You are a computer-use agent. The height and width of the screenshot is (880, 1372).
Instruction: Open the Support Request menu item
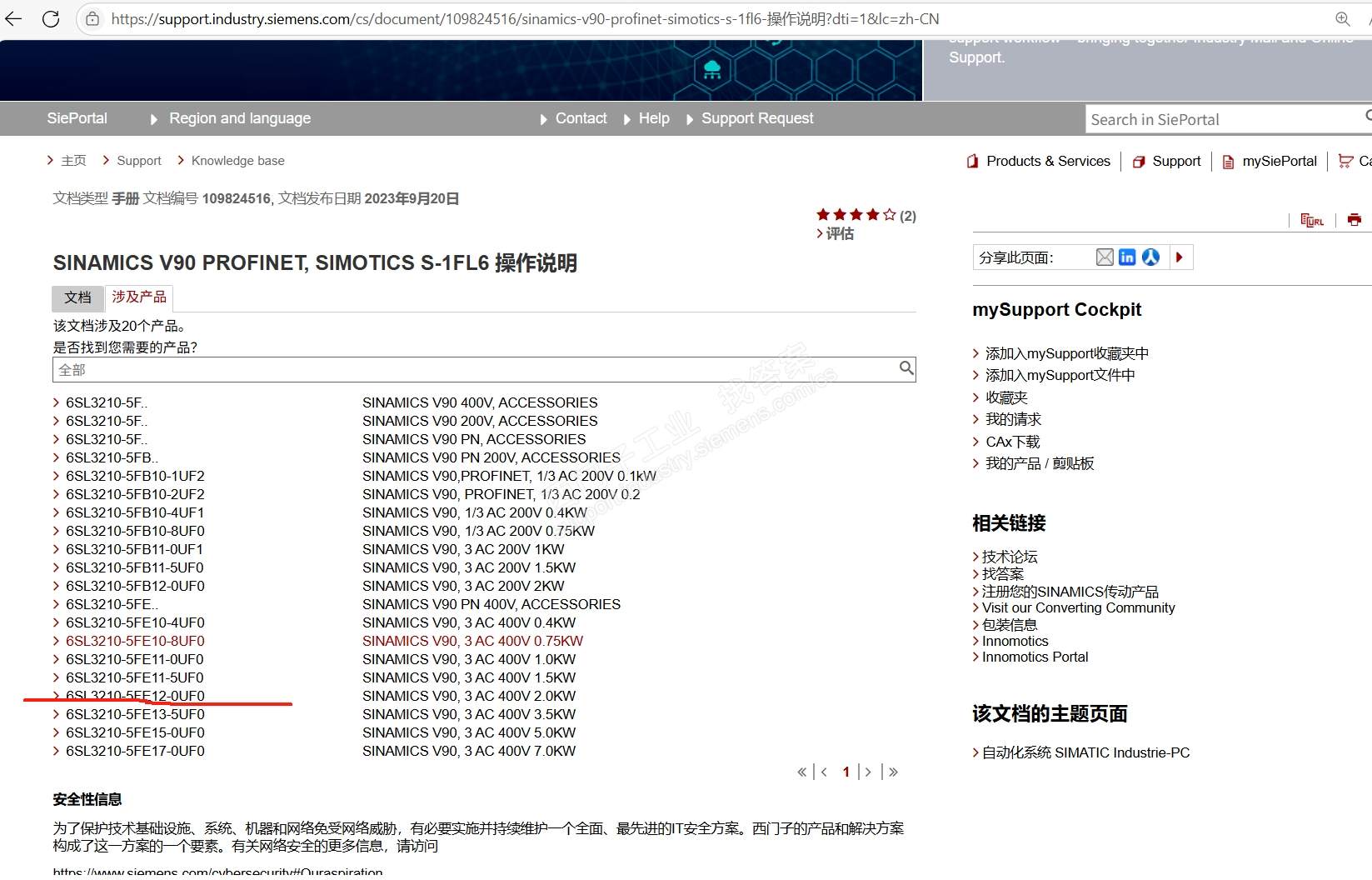tap(757, 118)
